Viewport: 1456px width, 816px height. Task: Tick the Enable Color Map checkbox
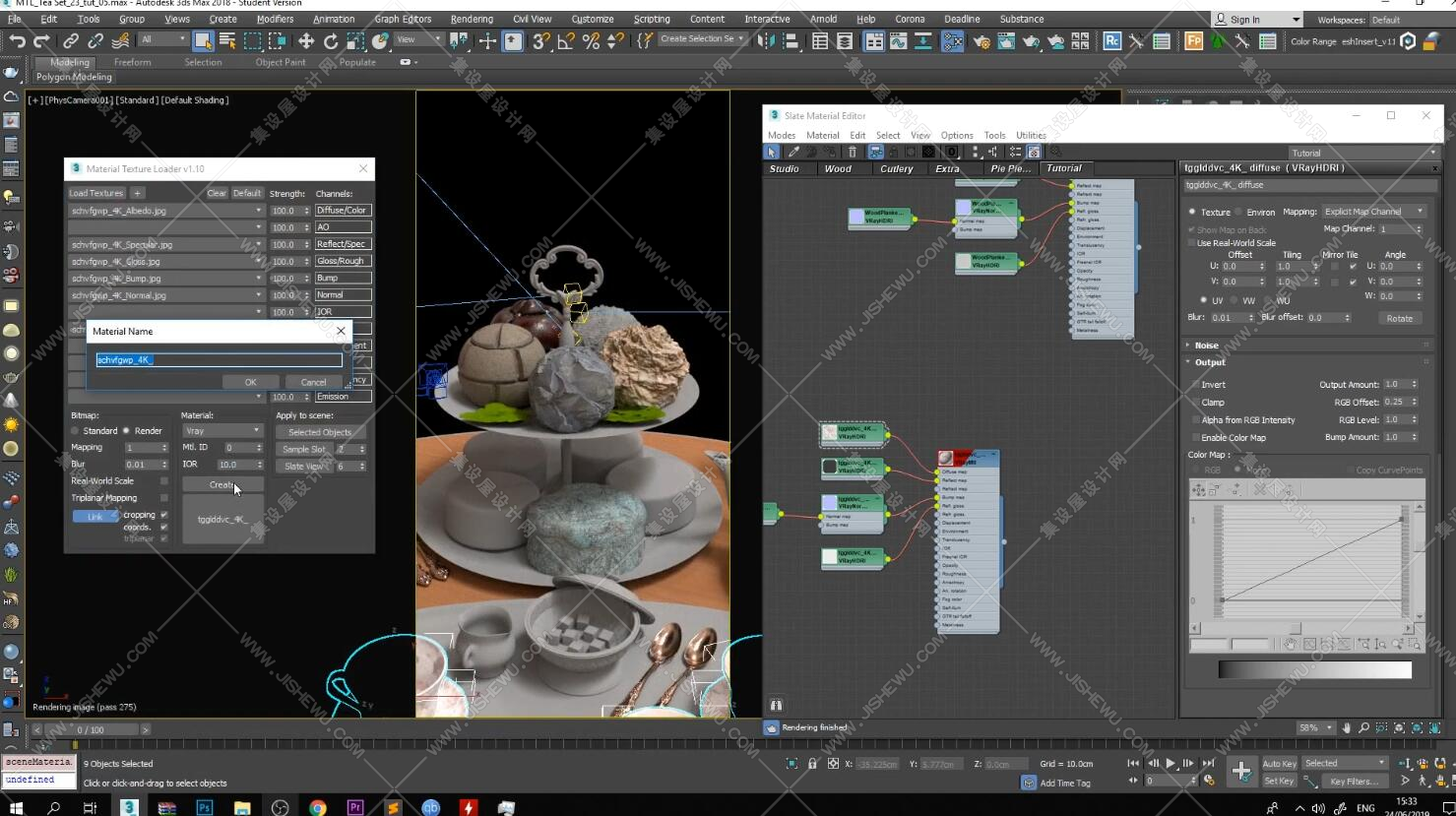pos(1194,438)
